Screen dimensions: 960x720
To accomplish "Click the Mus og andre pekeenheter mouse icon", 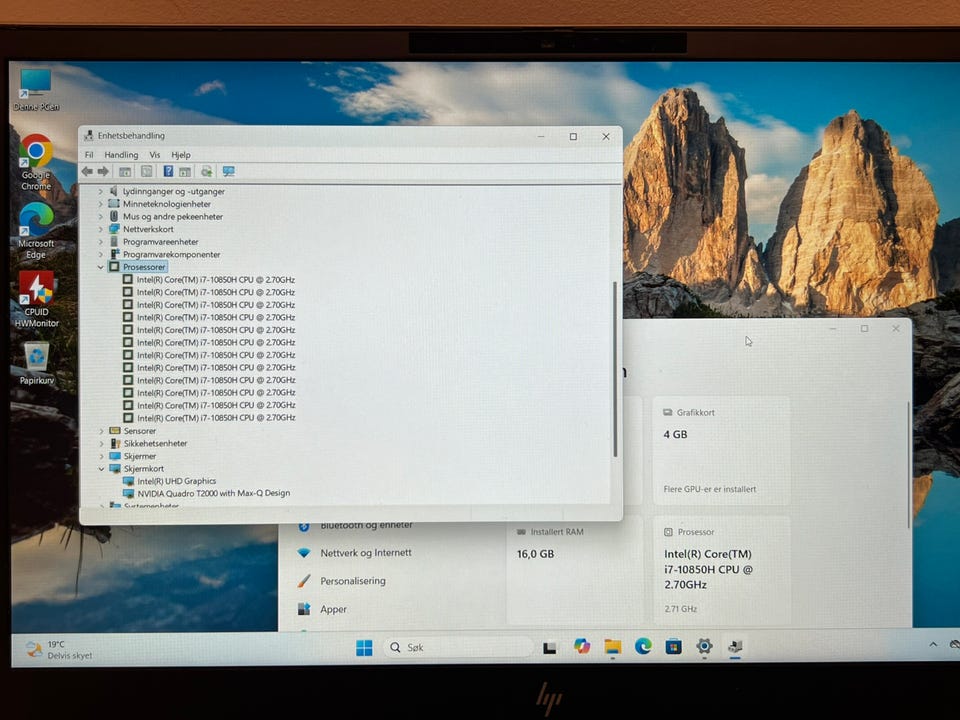I will tap(114, 217).
